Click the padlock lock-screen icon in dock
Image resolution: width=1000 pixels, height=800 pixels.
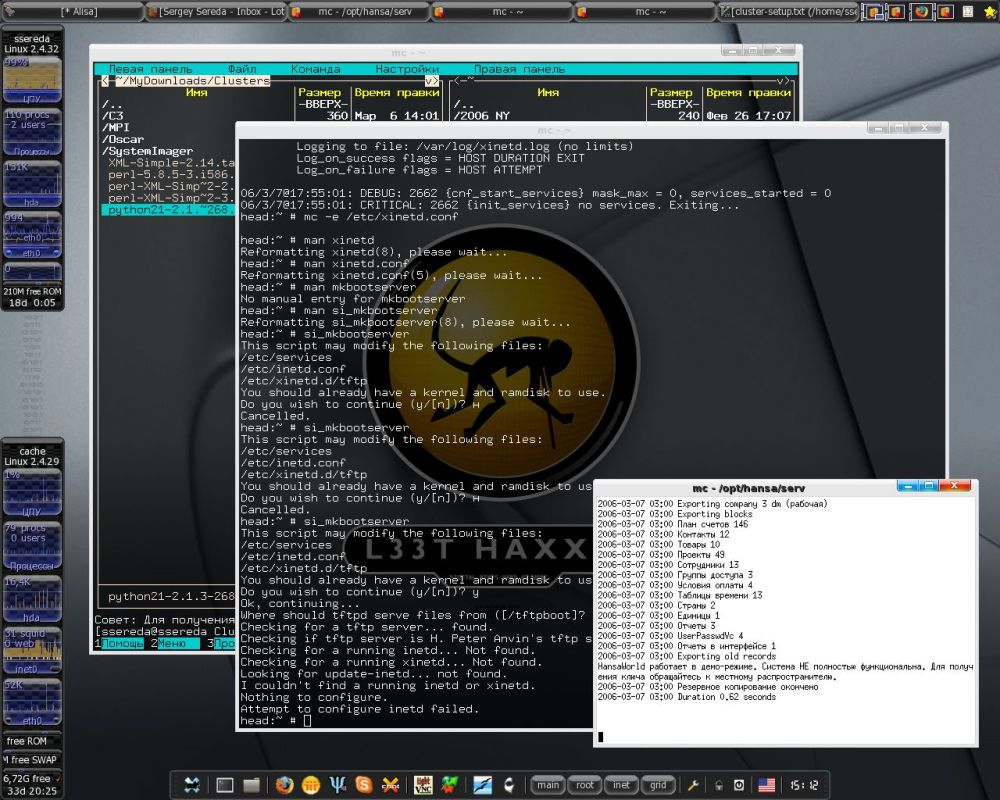[x=719, y=785]
